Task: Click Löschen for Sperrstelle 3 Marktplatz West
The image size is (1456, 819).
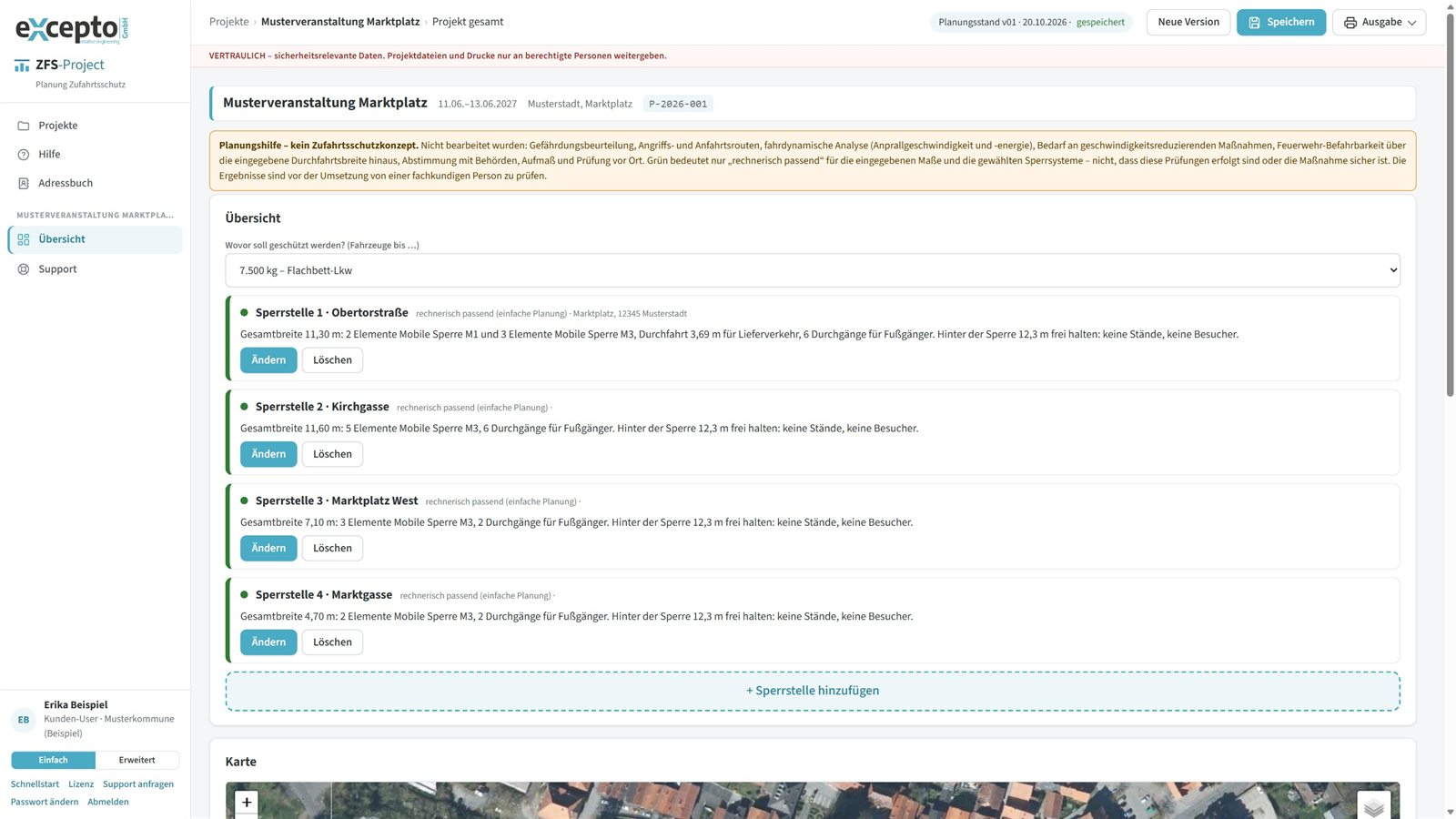Action: click(x=332, y=548)
